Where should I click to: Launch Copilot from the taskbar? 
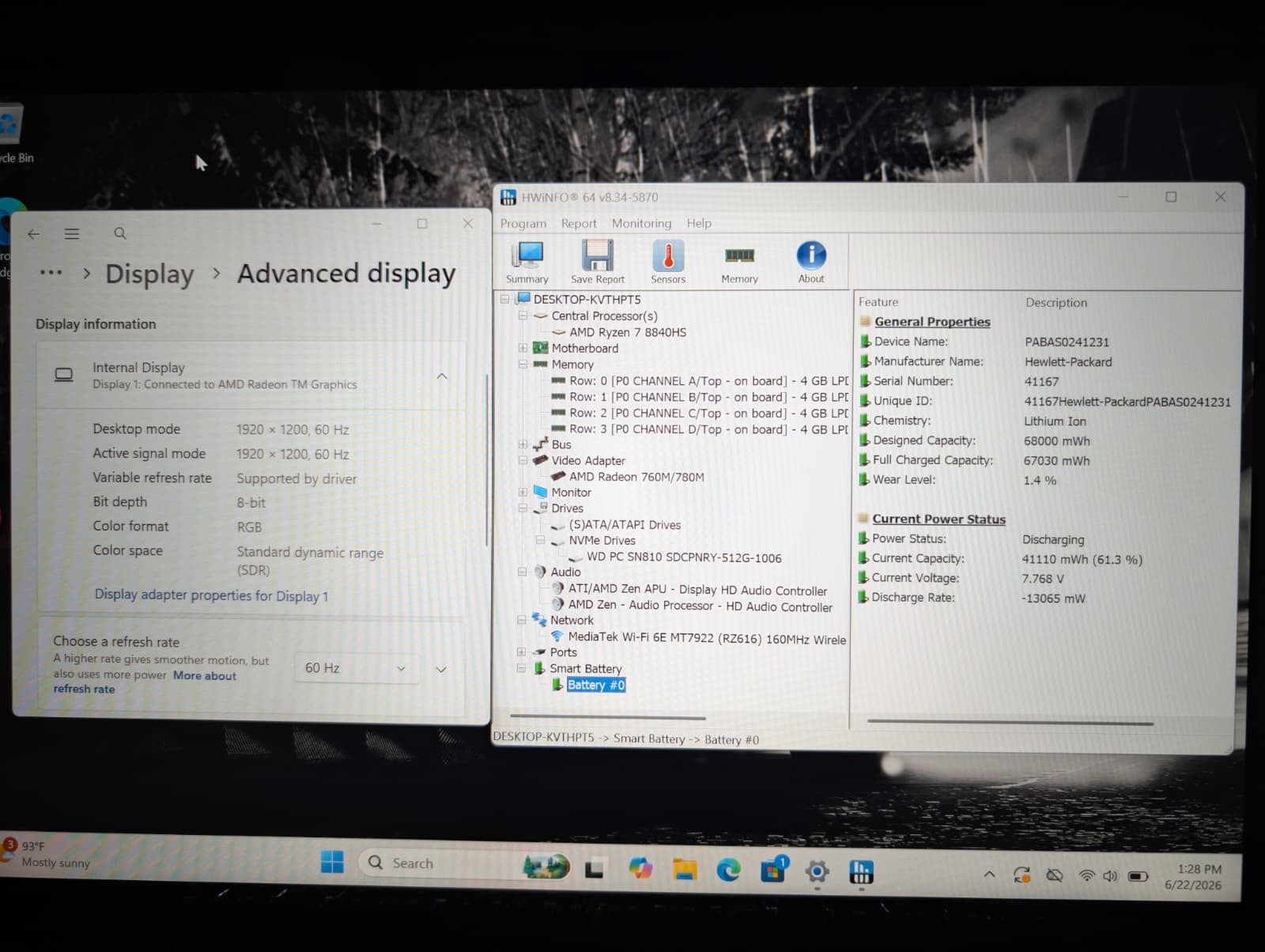640,869
